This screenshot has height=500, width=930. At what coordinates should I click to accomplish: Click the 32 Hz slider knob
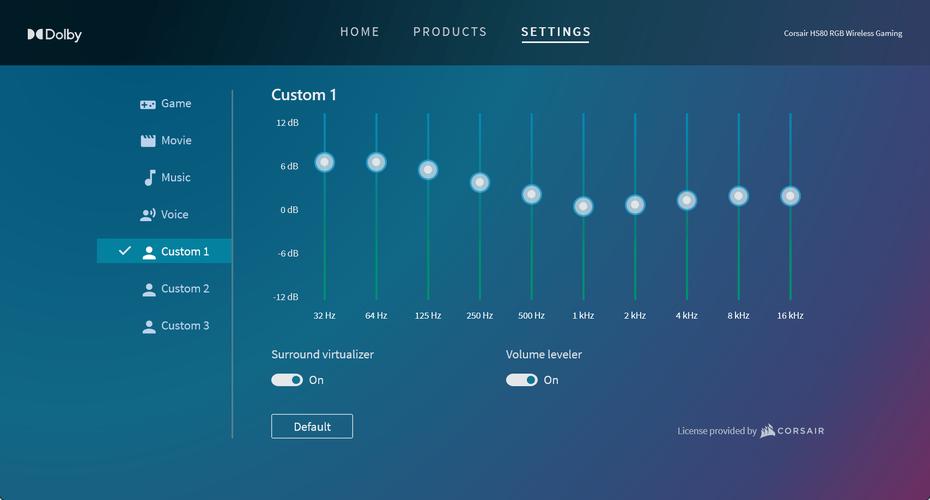(x=324, y=162)
